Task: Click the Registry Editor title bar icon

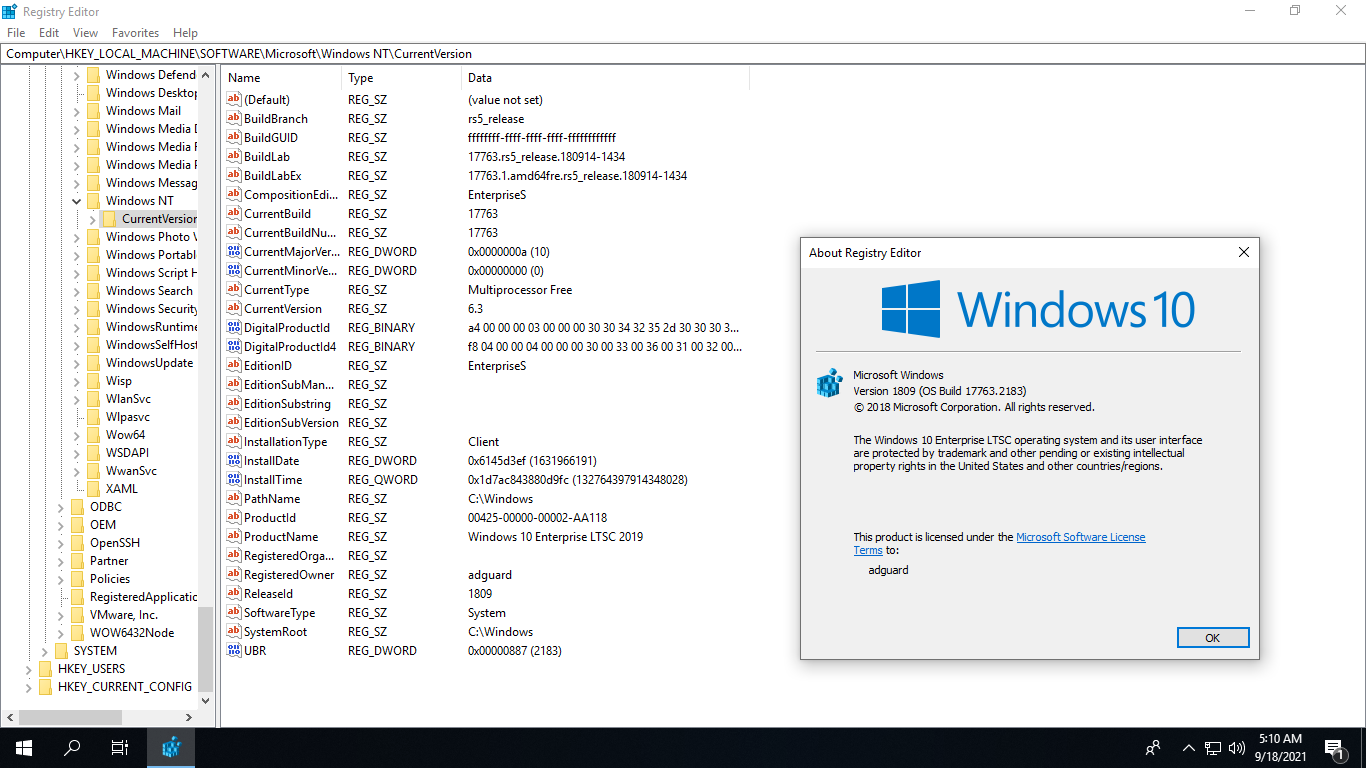Action: tap(10, 11)
